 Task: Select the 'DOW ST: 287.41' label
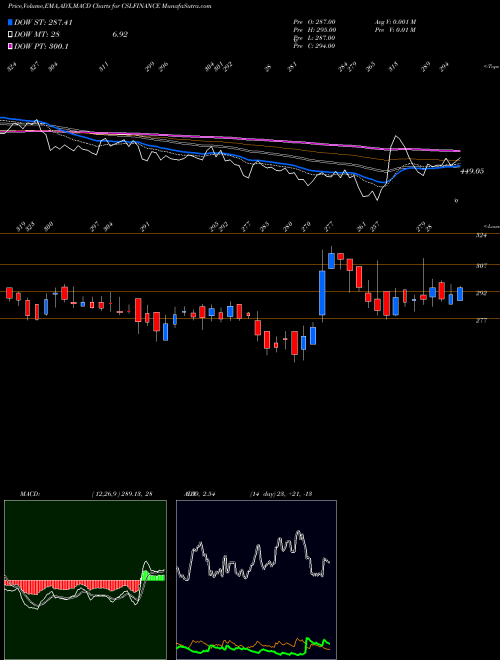click(43, 22)
